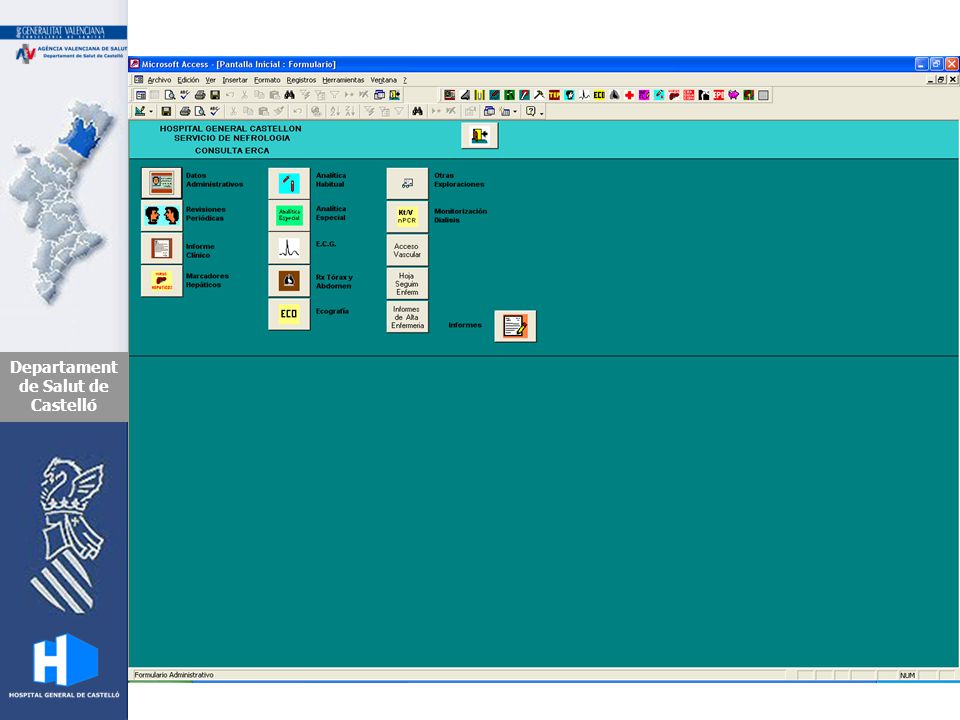Screen dimensions: 960x720
Task: Expand the View mode dropdown arrow
Action: pos(151,111)
